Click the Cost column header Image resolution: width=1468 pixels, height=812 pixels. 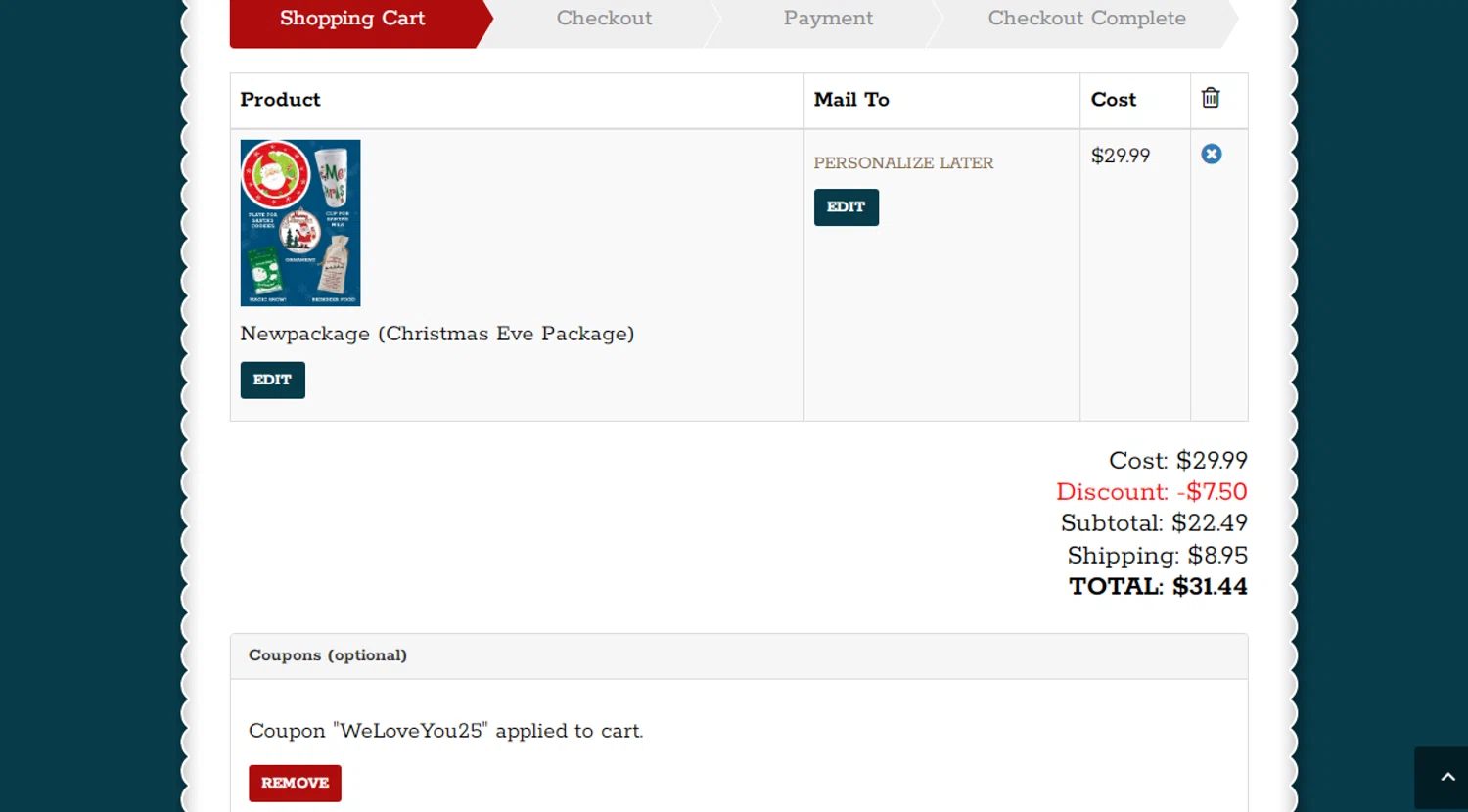click(x=1114, y=100)
